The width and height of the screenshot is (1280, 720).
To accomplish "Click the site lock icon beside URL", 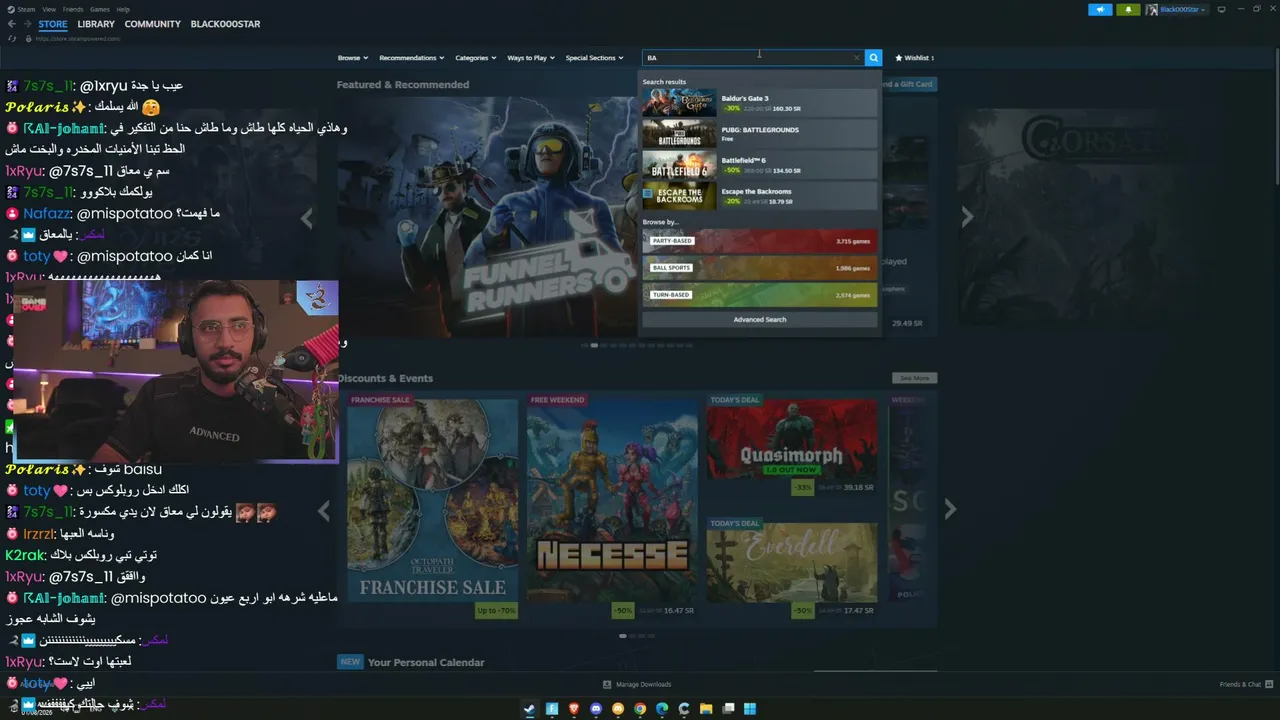I will point(29,38).
